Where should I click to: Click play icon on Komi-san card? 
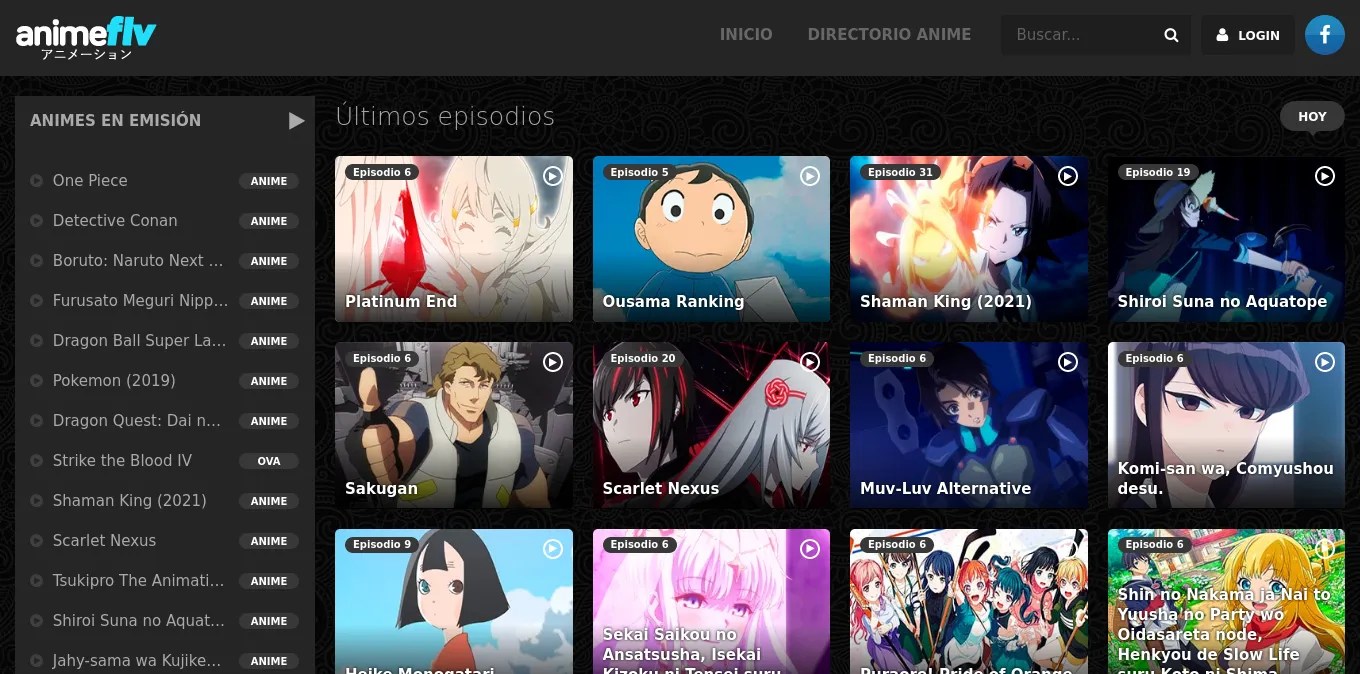click(x=1325, y=362)
